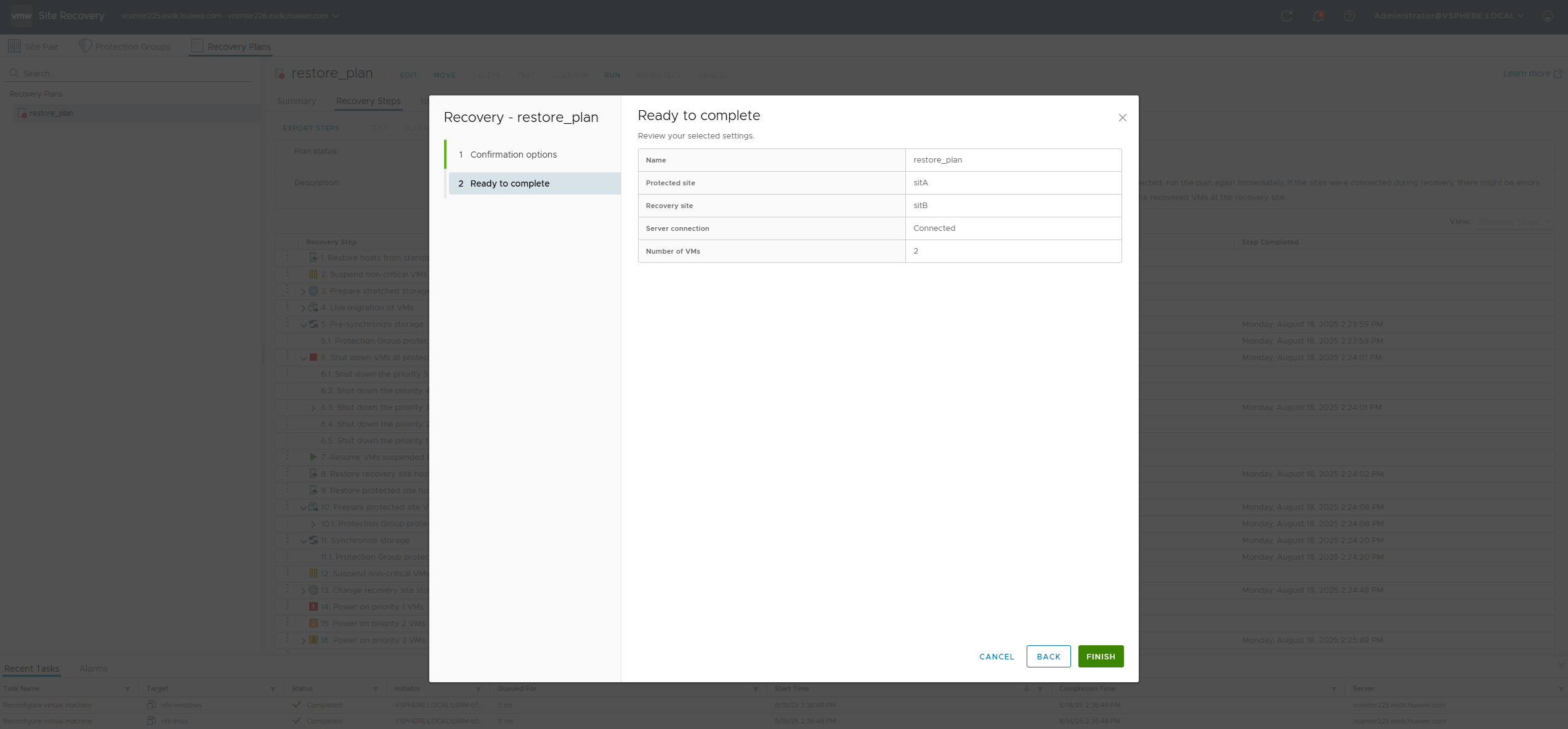The width and height of the screenshot is (1568, 729).
Task: Click the RUN action for restore_plan
Action: pyautogui.click(x=612, y=75)
